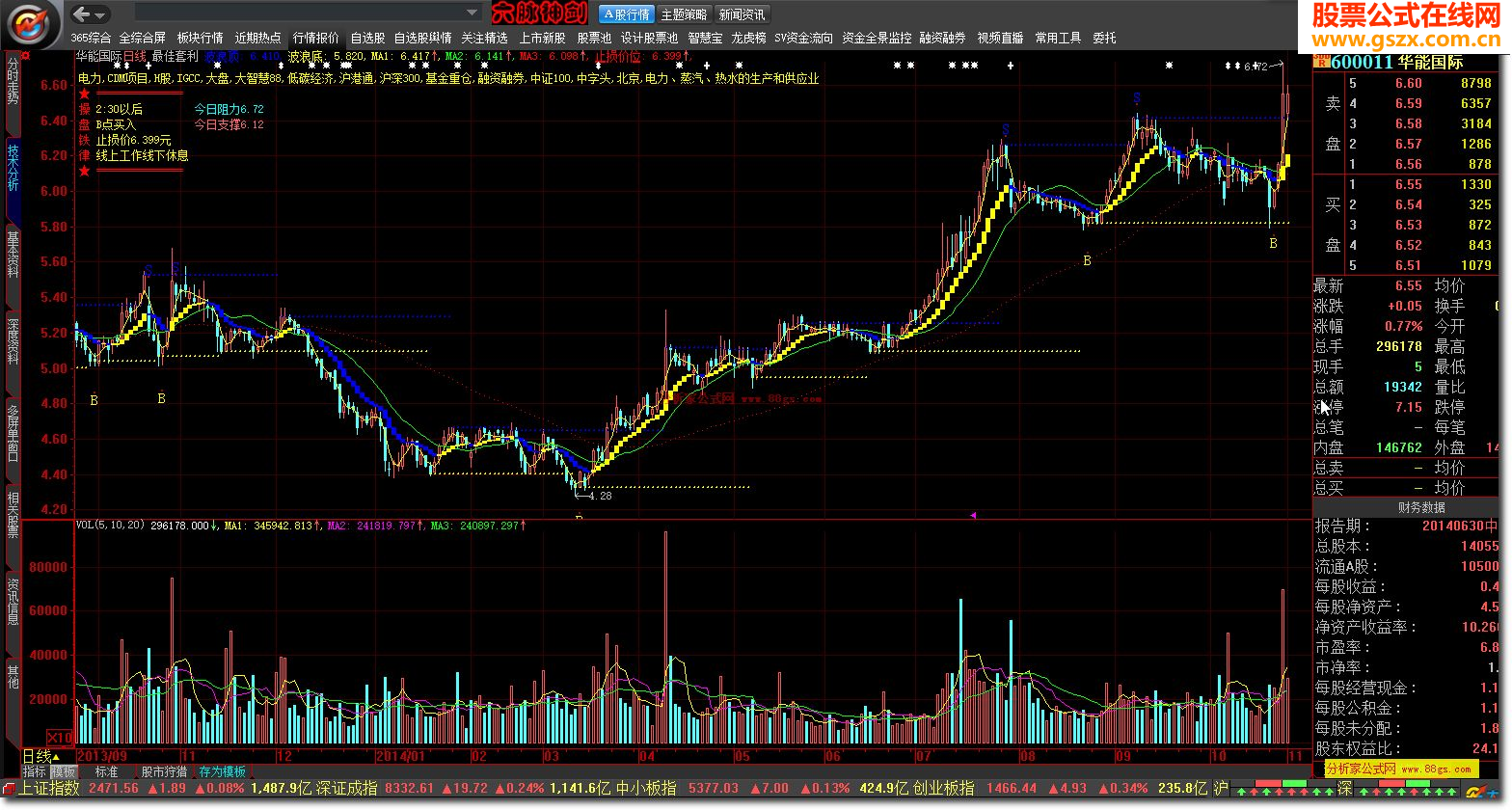Open the 设计股票池 menu
Viewport: 1512px width, 810px height.
tap(649, 38)
